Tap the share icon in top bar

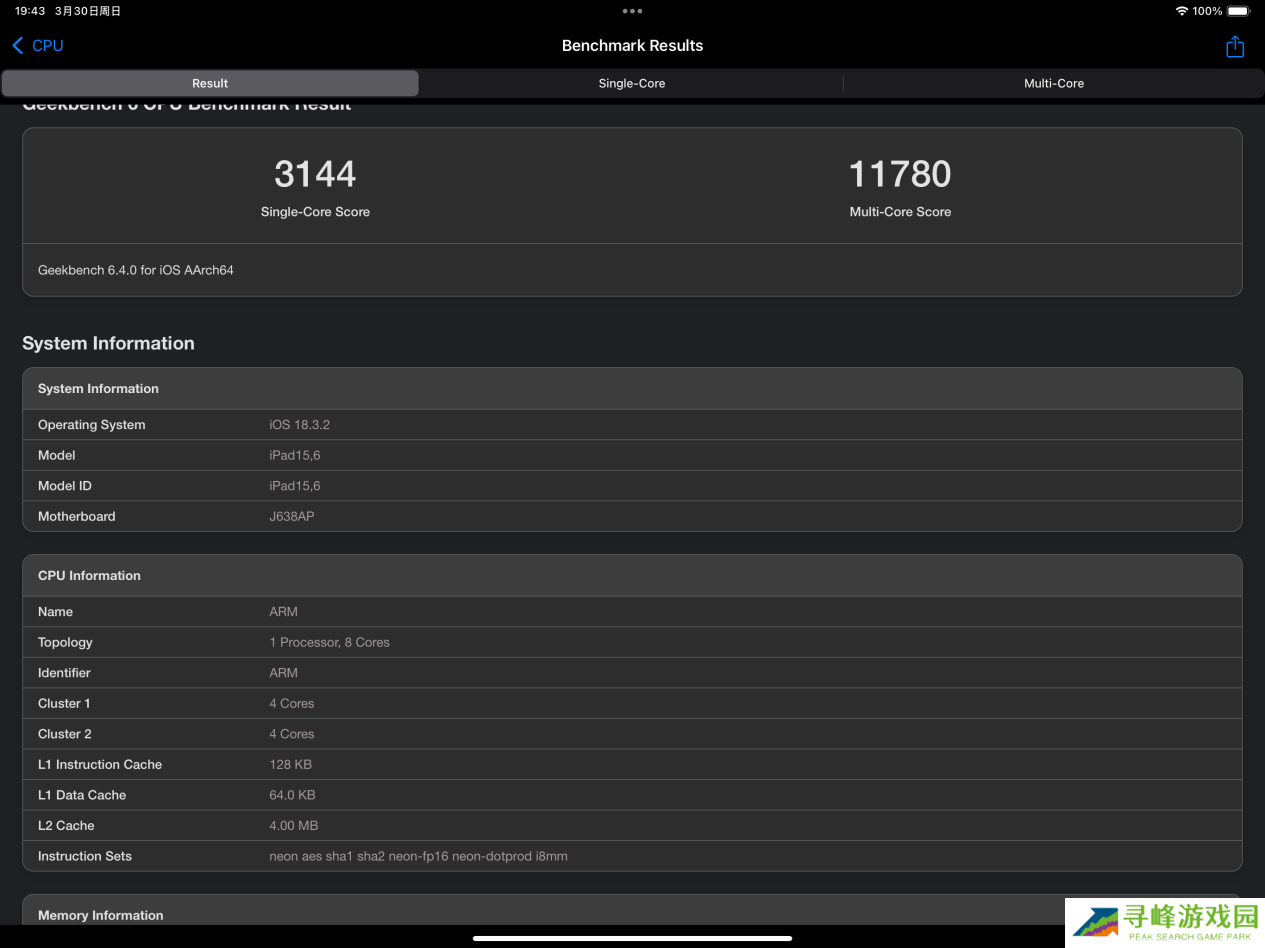pyautogui.click(x=1235, y=46)
